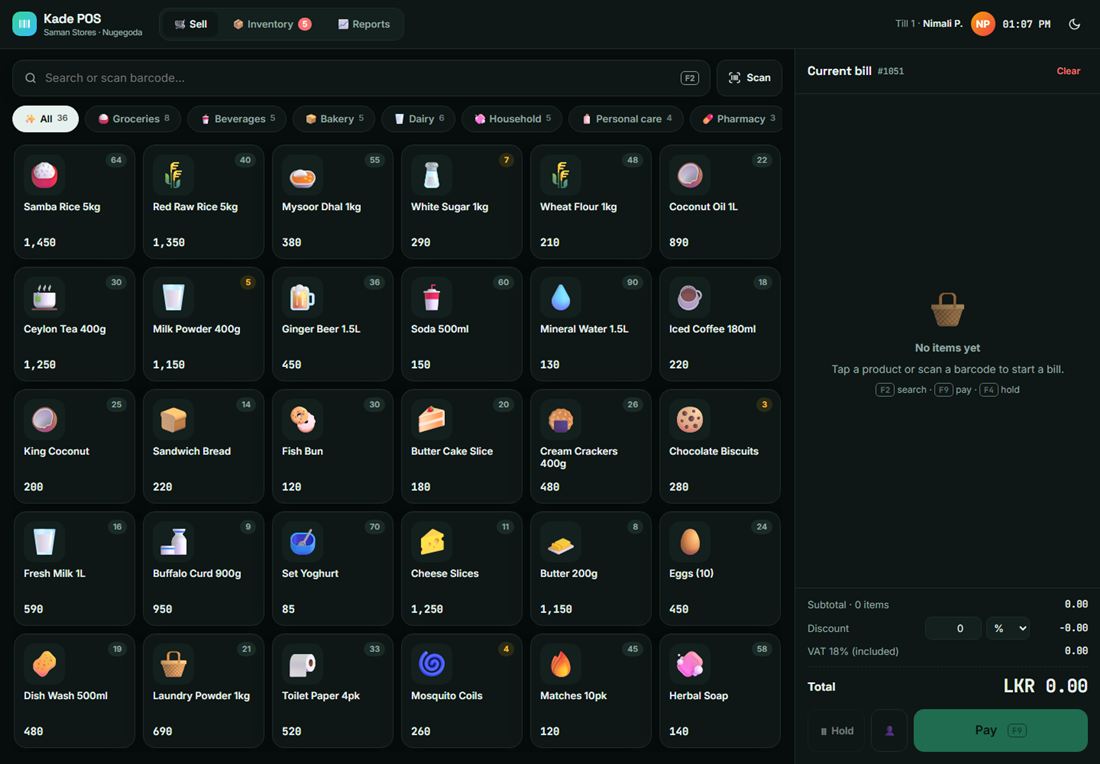1100x764 pixels.
Task: Click the Coconut Oil 1L icon
Action: [690, 174]
